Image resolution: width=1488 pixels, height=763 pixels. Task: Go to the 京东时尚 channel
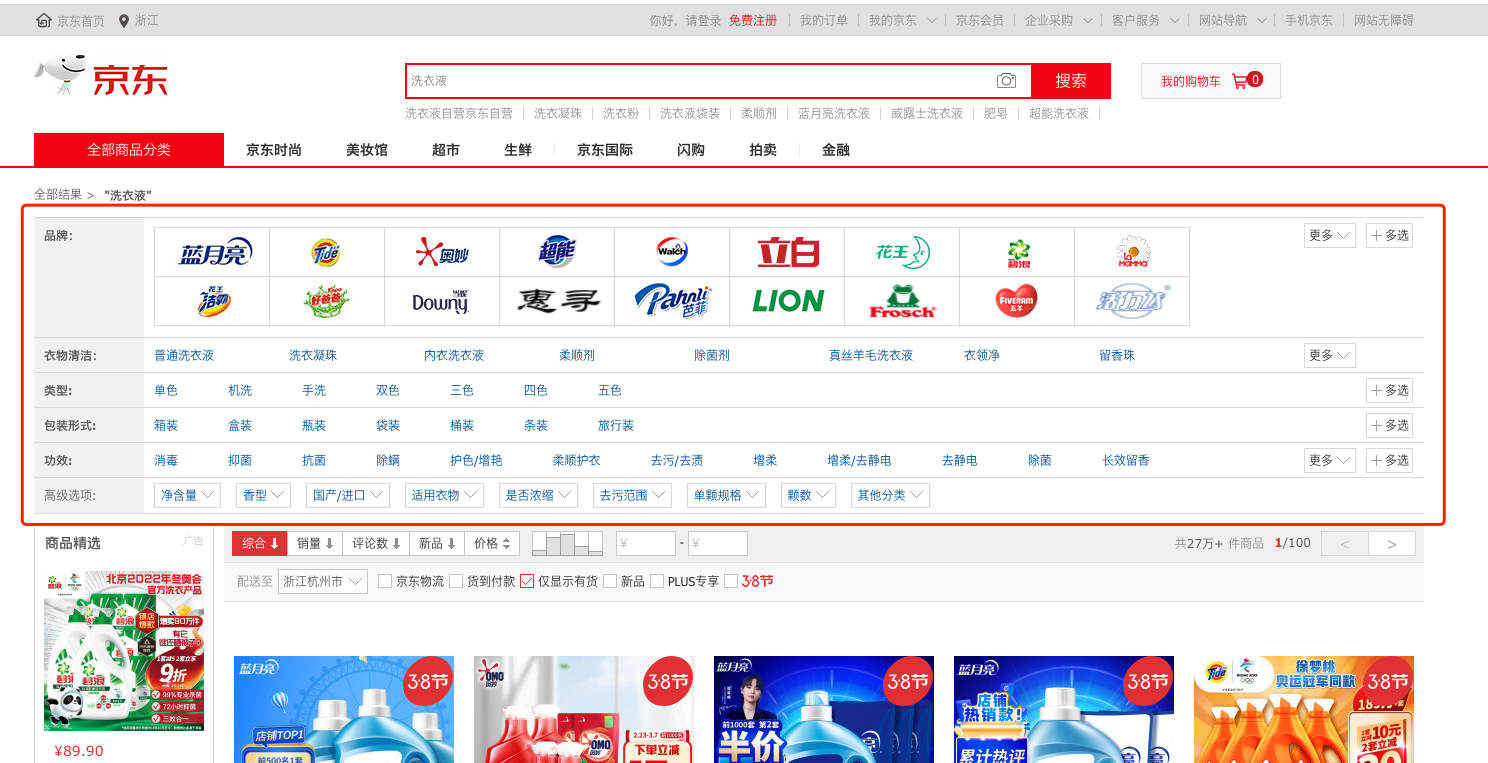(x=274, y=150)
